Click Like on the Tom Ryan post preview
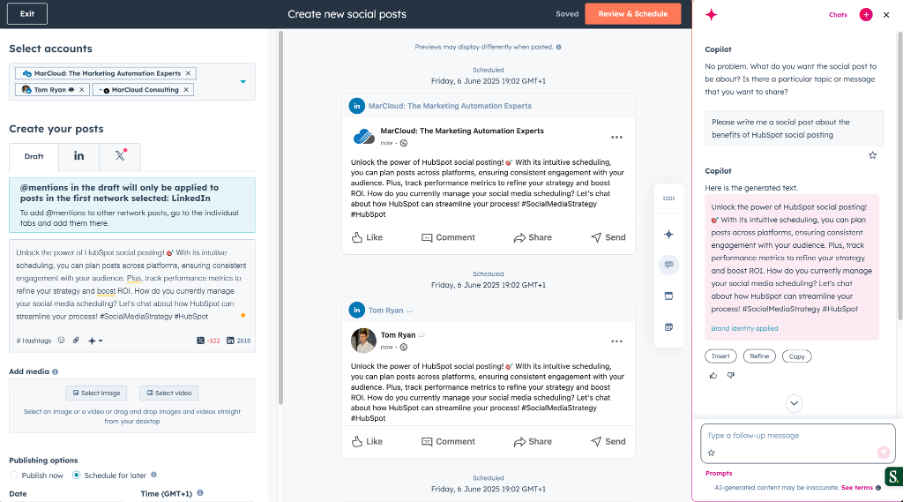Viewport: 904px width, 502px height. [367, 441]
